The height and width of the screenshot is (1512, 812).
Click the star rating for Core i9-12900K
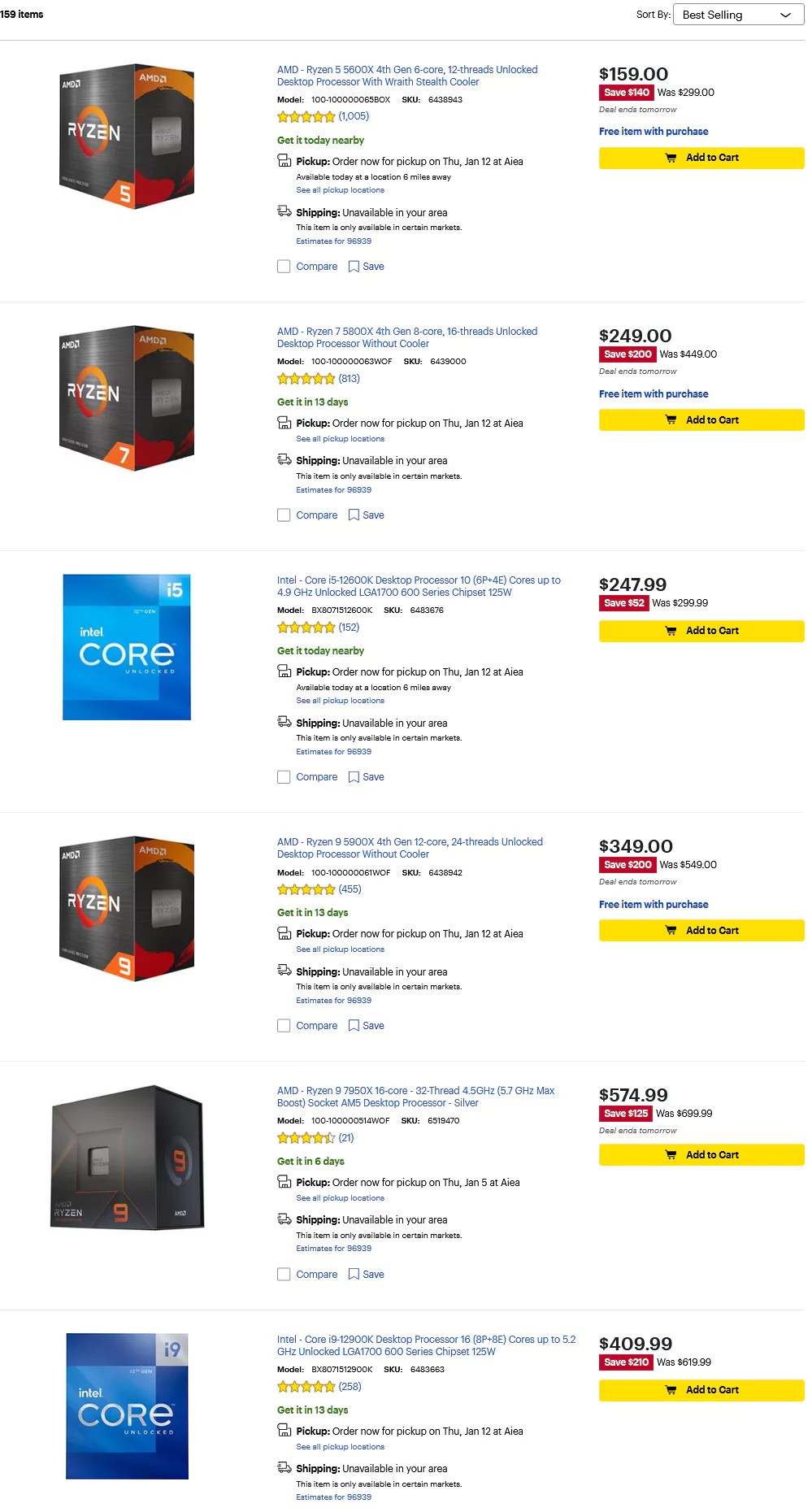pos(306,1387)
